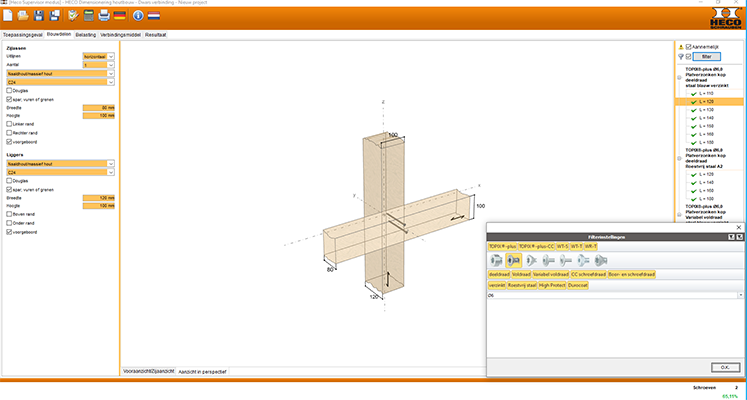Switch to Toepassingsgeval tab
The width and height of the screenshot is (747, 400).
[23, 35]
